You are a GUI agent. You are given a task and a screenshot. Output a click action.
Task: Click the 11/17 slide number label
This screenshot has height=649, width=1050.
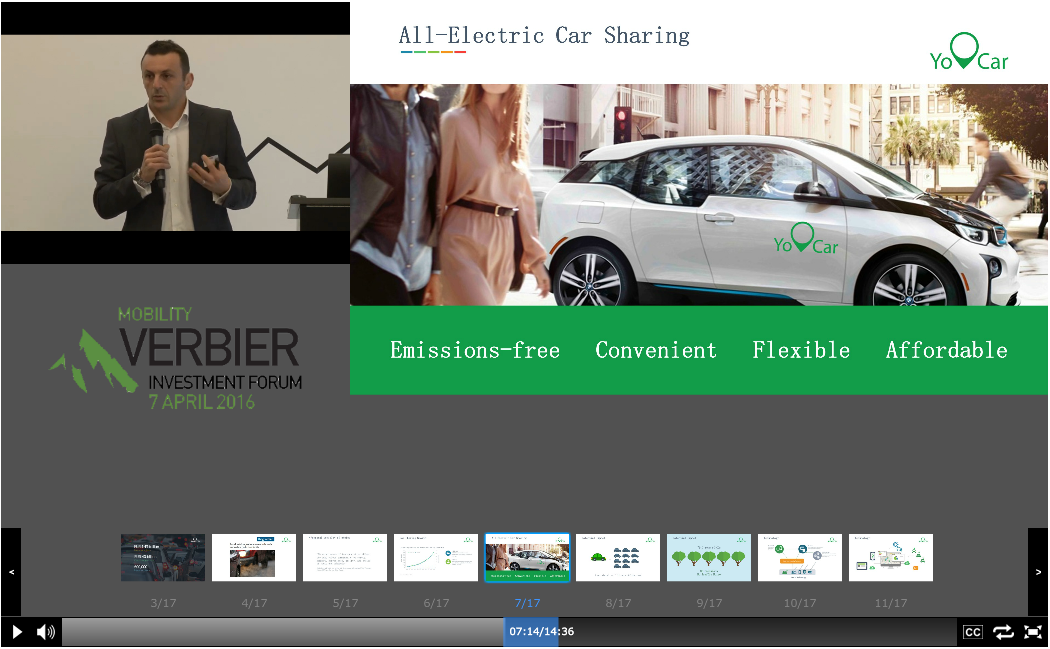pyautogui.click(x=891, y=603)
